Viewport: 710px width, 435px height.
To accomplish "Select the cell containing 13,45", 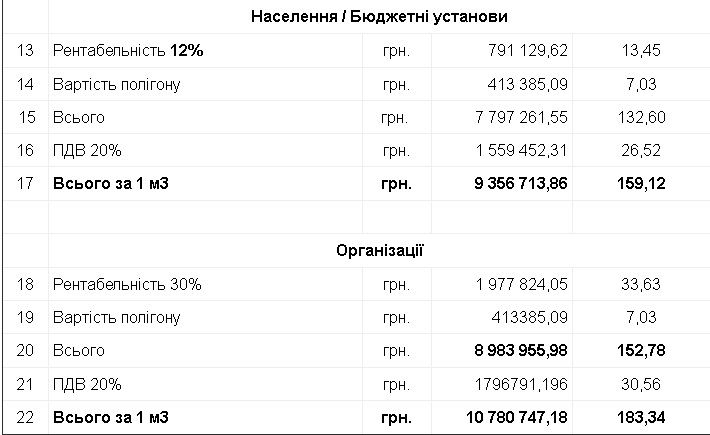I will pos(641,51).
